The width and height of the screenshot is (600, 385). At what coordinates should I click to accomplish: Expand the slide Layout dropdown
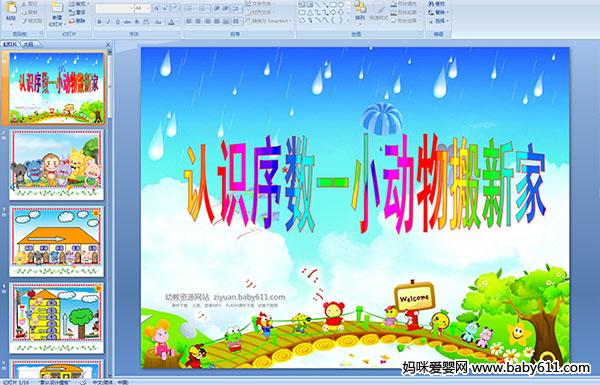click(x=78, y=4)
